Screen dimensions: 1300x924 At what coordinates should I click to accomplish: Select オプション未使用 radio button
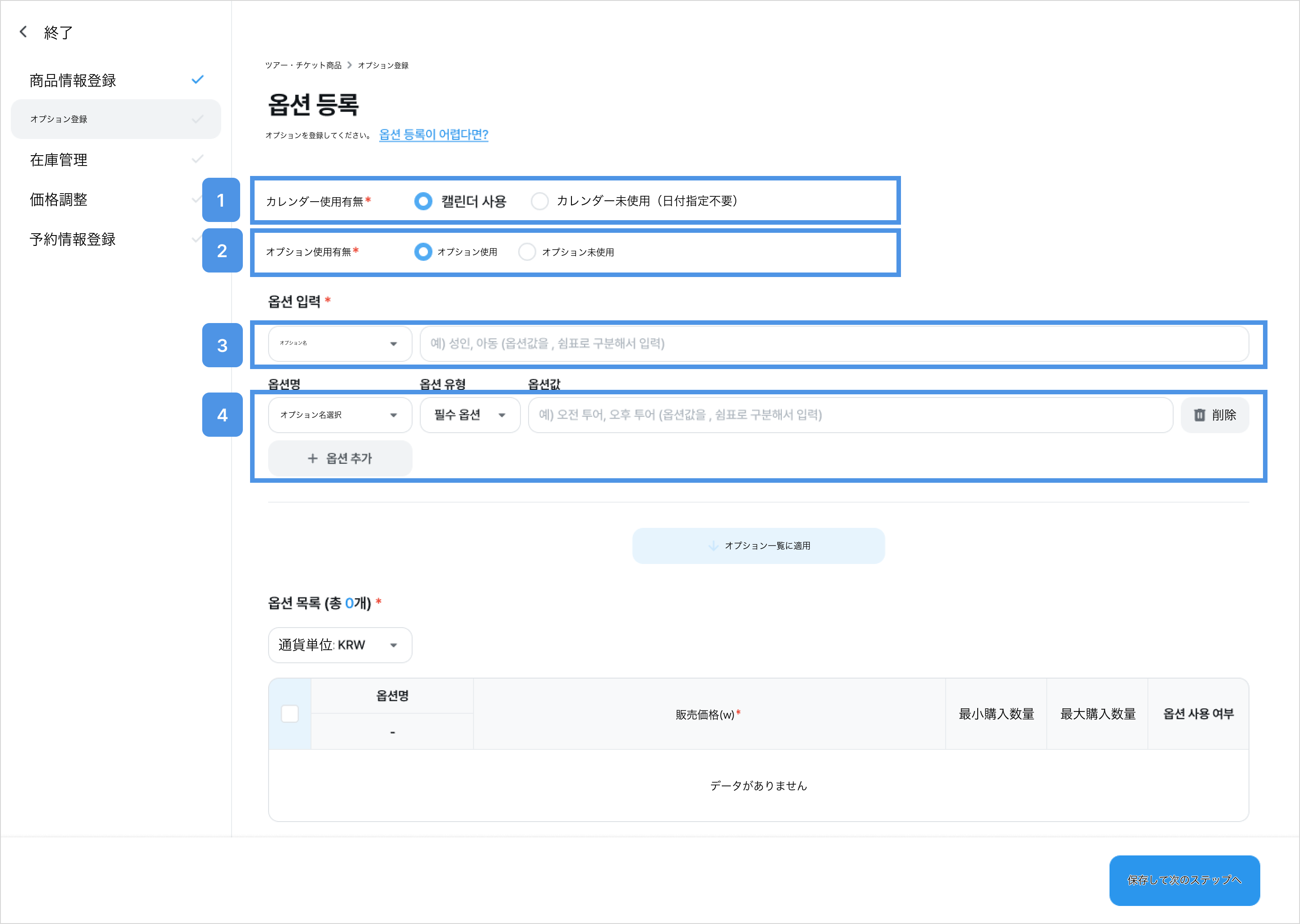[x=527, y=251]
